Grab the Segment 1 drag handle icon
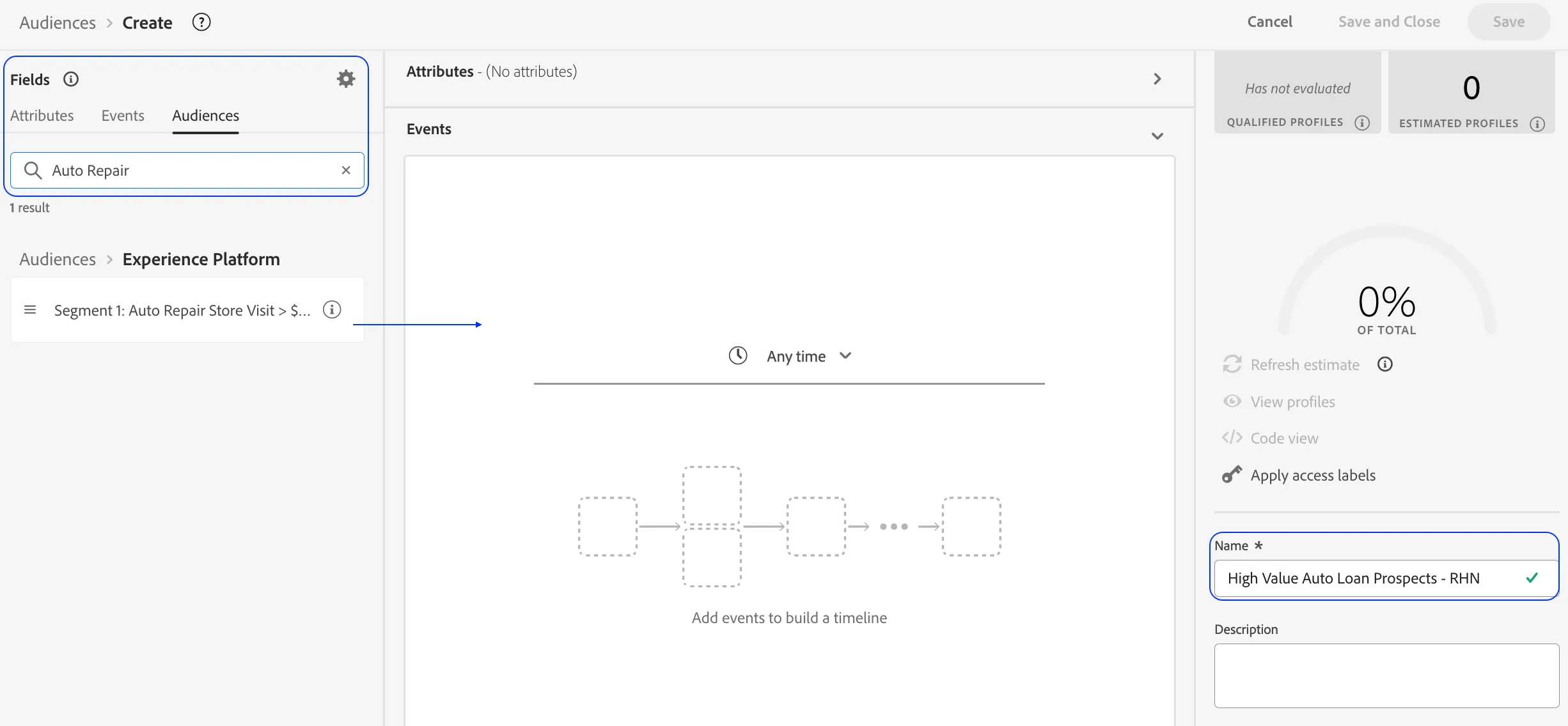Image resolution: width=1568 pixels, height=726 pixels. click(30, 310)
